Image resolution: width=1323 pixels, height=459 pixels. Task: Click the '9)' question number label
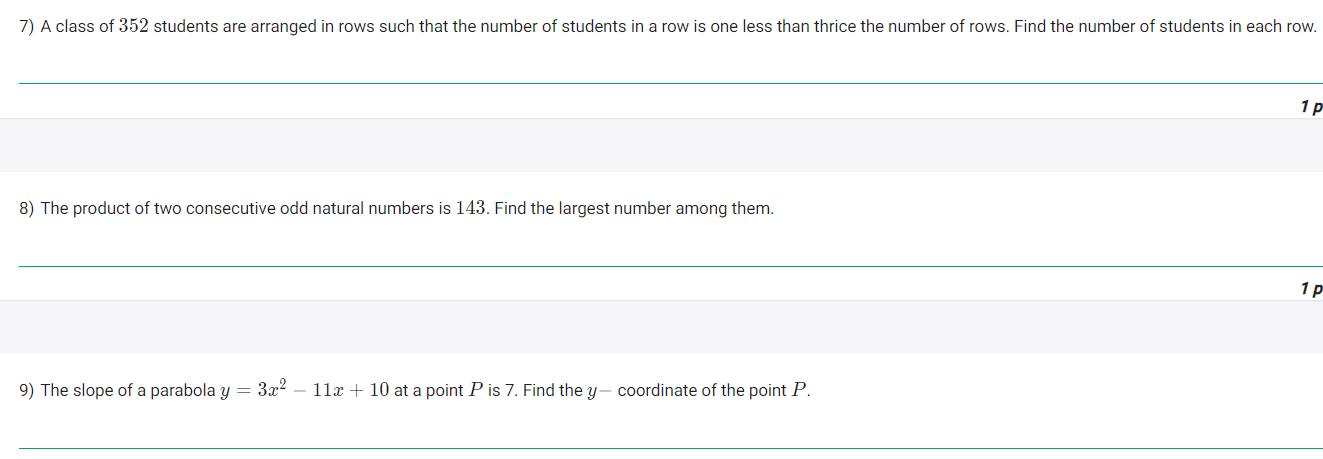28,390
